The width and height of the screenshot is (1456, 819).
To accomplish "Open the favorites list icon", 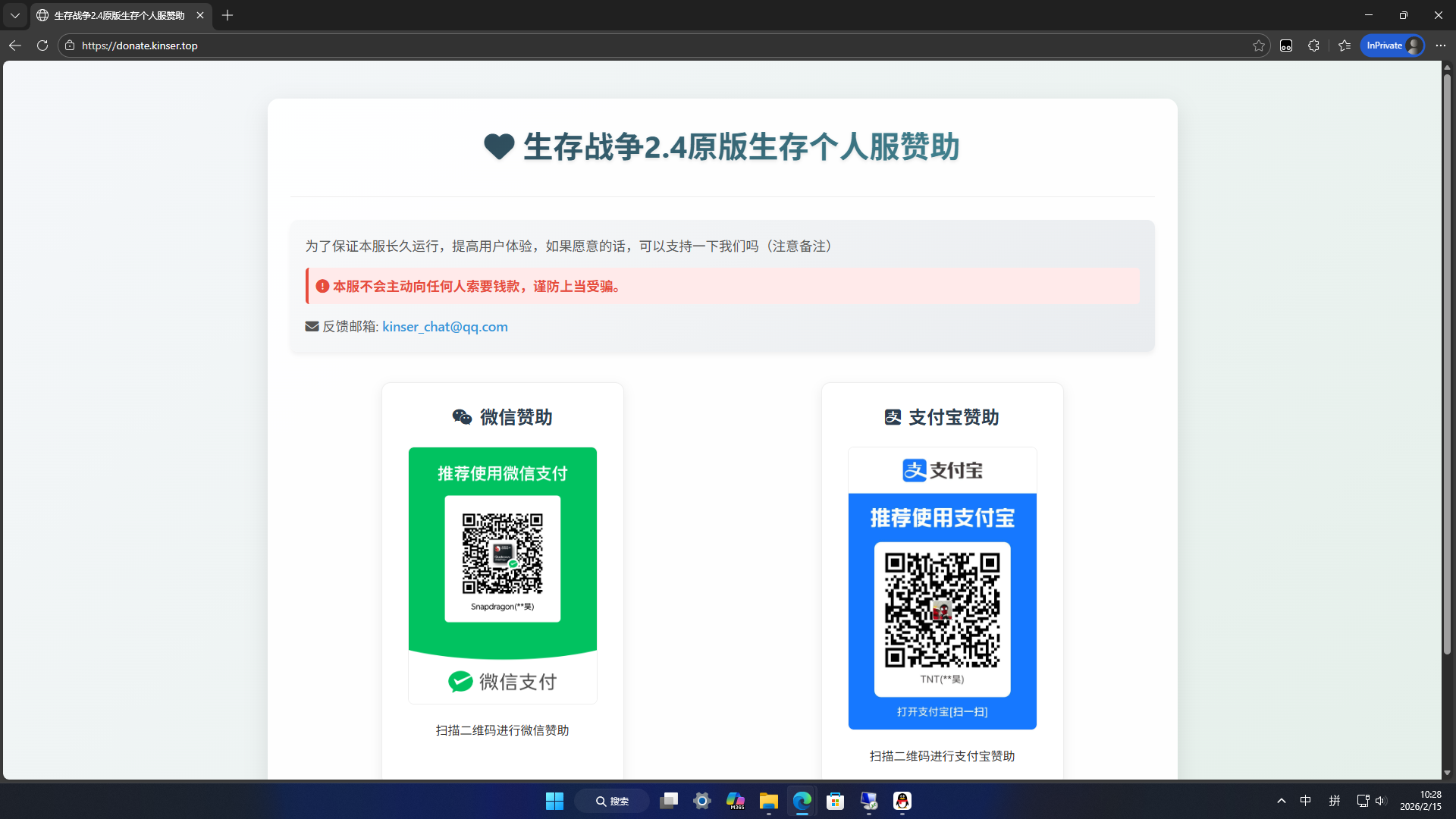I will pos(1345,45).
